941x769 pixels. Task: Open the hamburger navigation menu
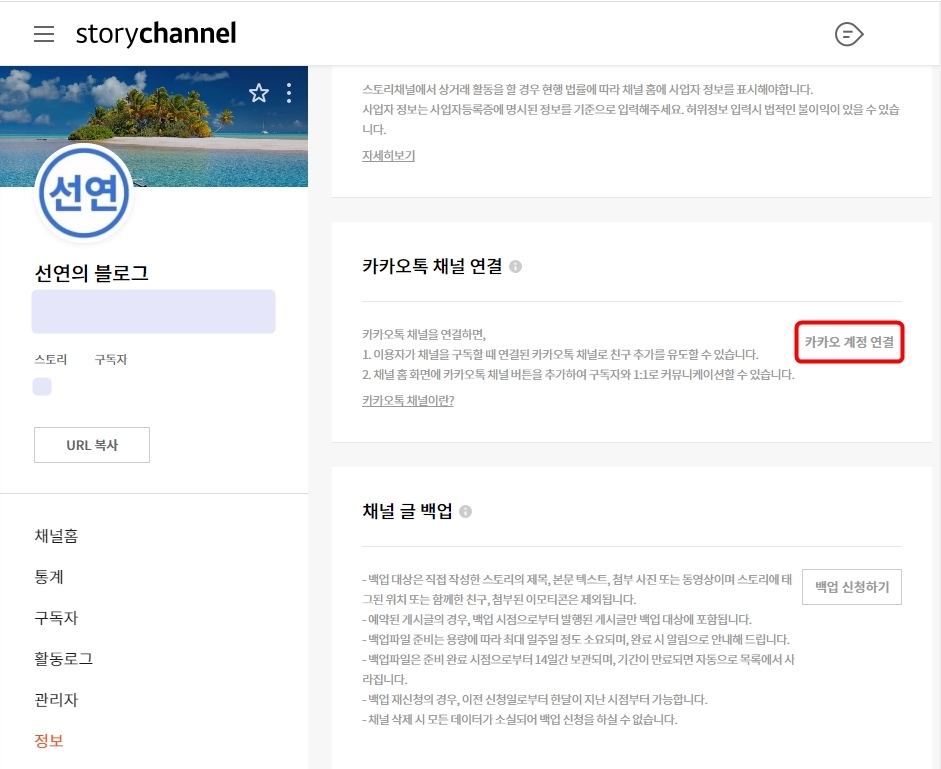click(42, 33)
